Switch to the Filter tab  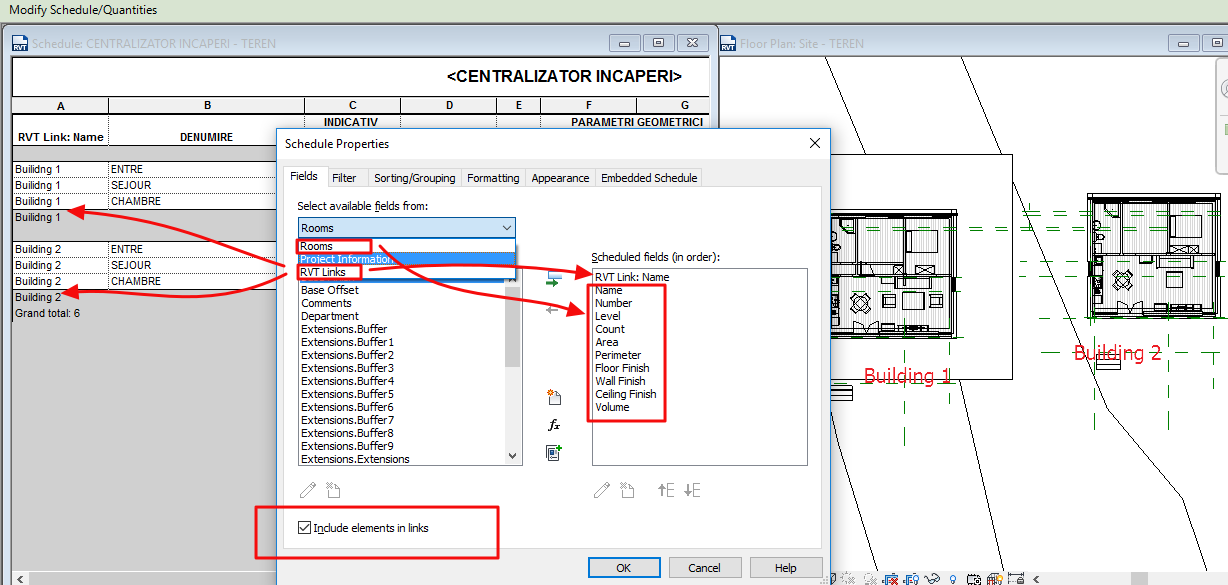[347, 177]
